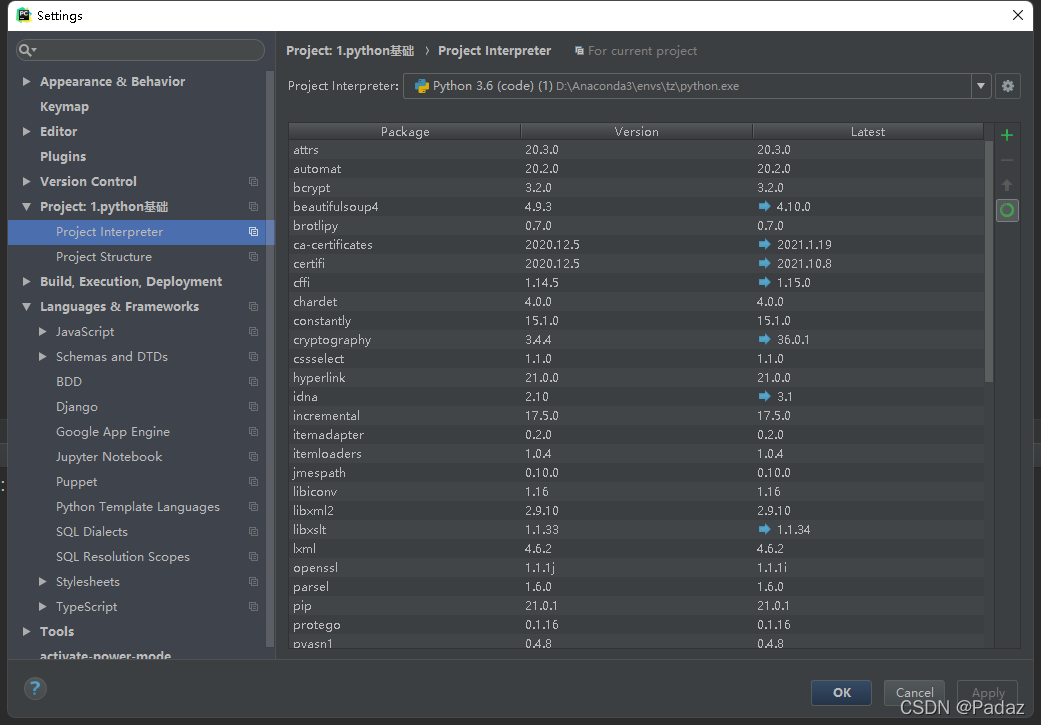Viewport: 1041px width, 725px height.
Task: Open the Django settings page
Action: coord(77,406)
